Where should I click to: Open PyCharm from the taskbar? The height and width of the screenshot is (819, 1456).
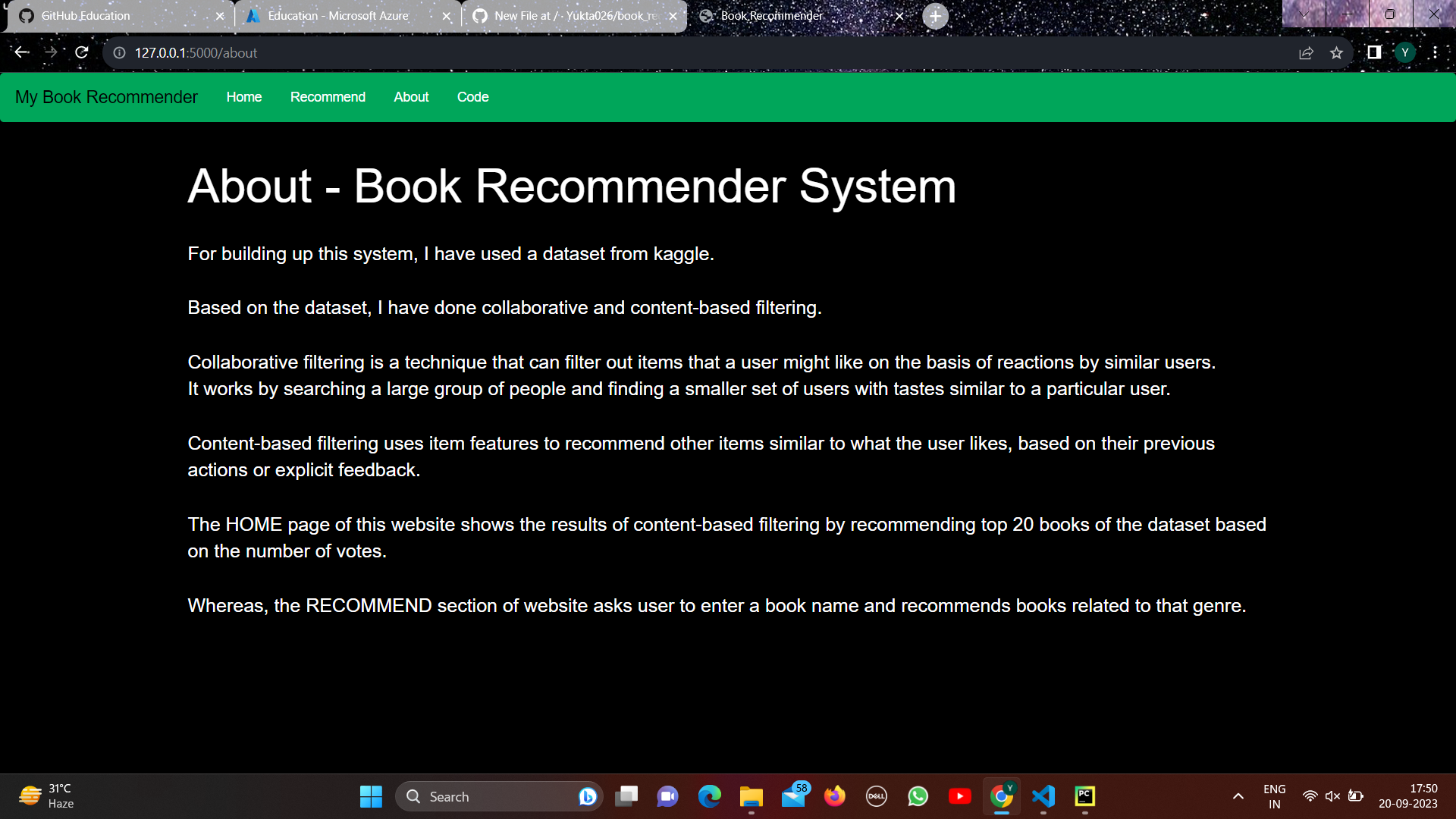(x=1084, y=796)
